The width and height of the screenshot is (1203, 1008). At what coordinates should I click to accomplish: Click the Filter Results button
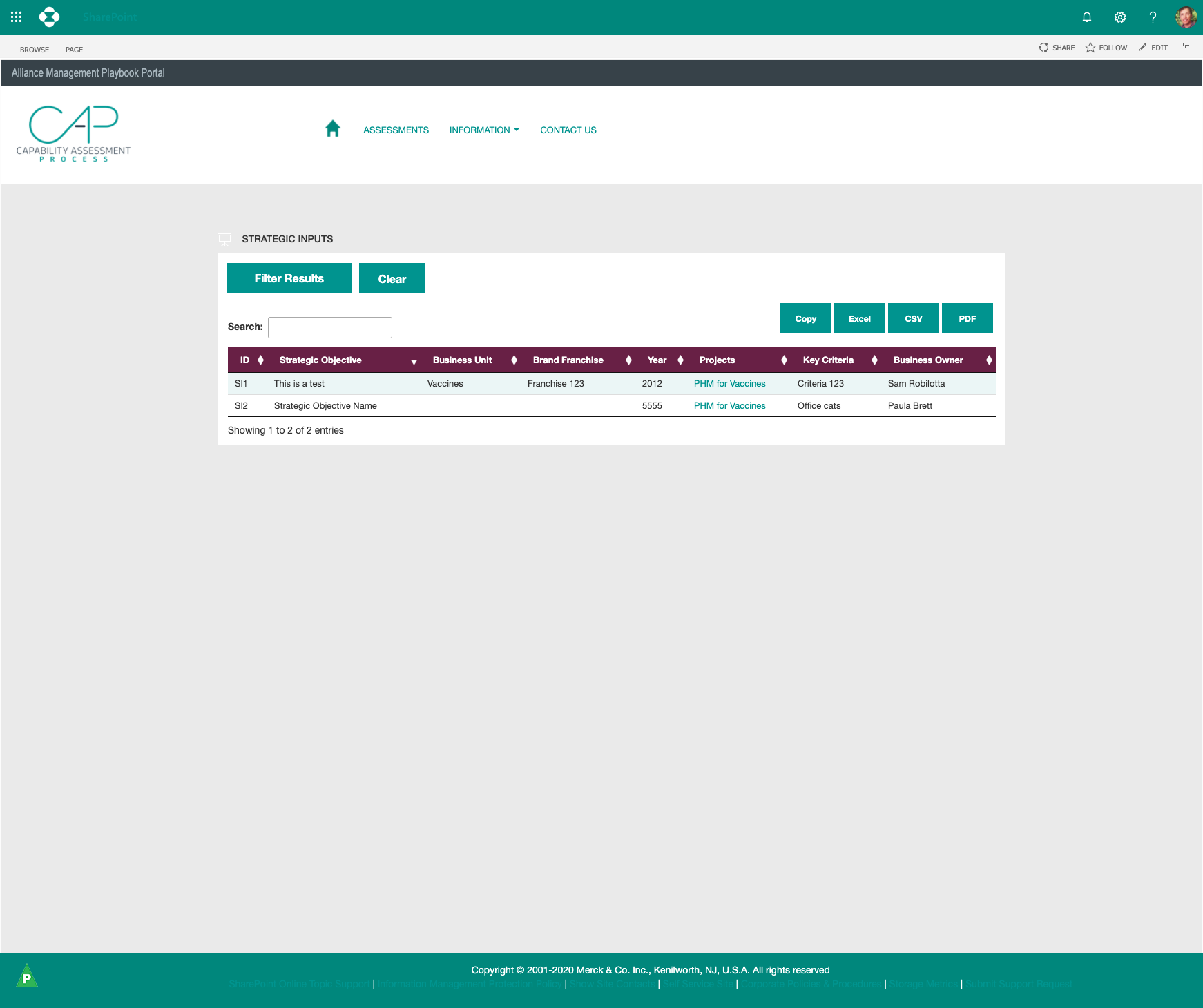pyautogui.click(x=289, y=278)
